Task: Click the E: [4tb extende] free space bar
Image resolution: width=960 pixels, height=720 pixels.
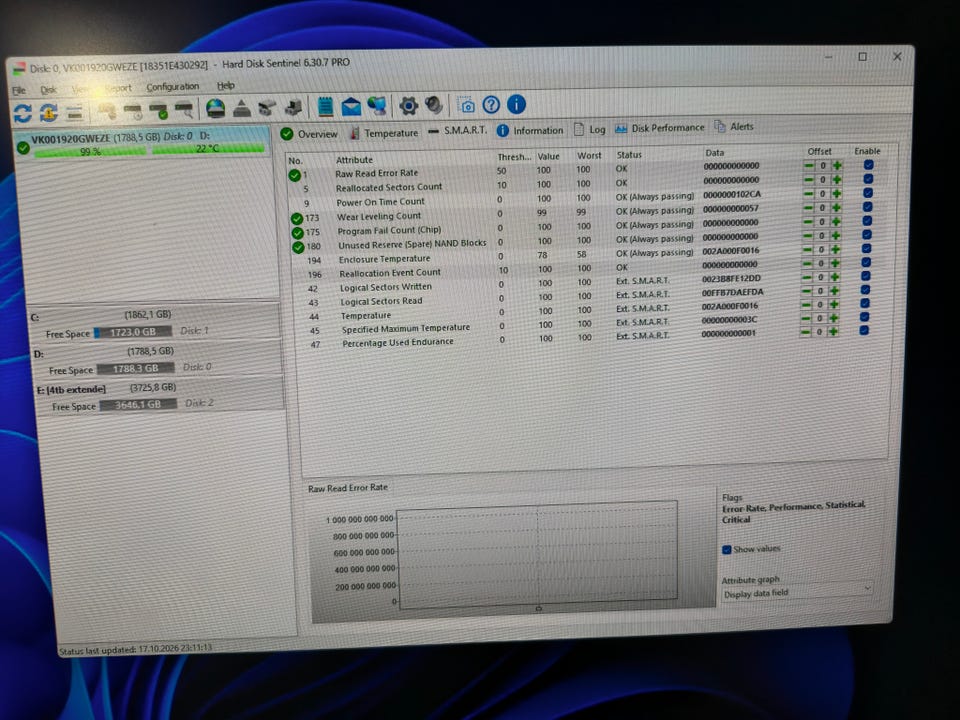Action: coord(138,405)
